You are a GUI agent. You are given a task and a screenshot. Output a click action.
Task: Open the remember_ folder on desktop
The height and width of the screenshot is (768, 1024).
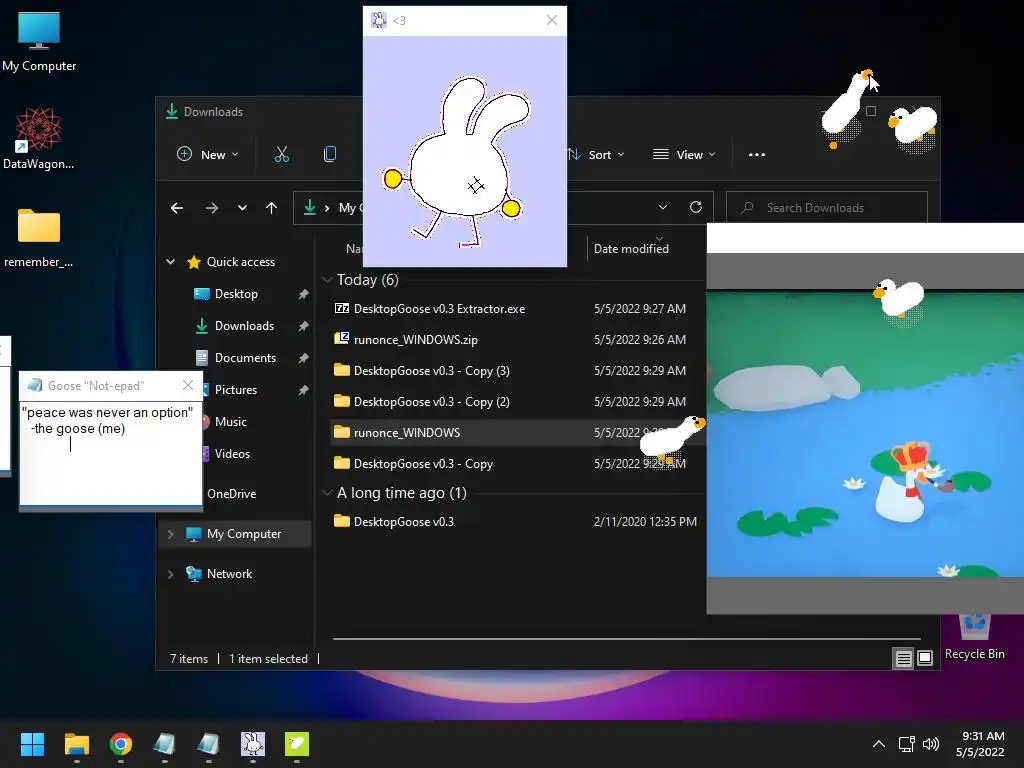click(39, 238)
